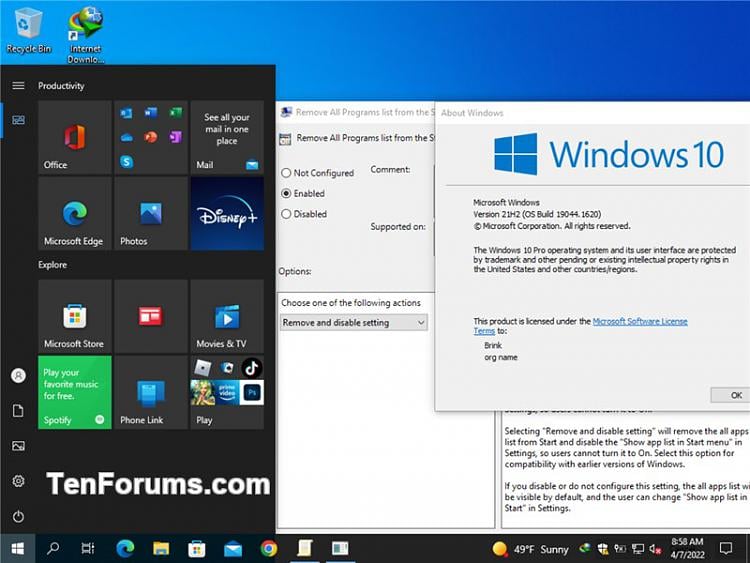Open the Office tile in Start menu

[x=75, y=137]
